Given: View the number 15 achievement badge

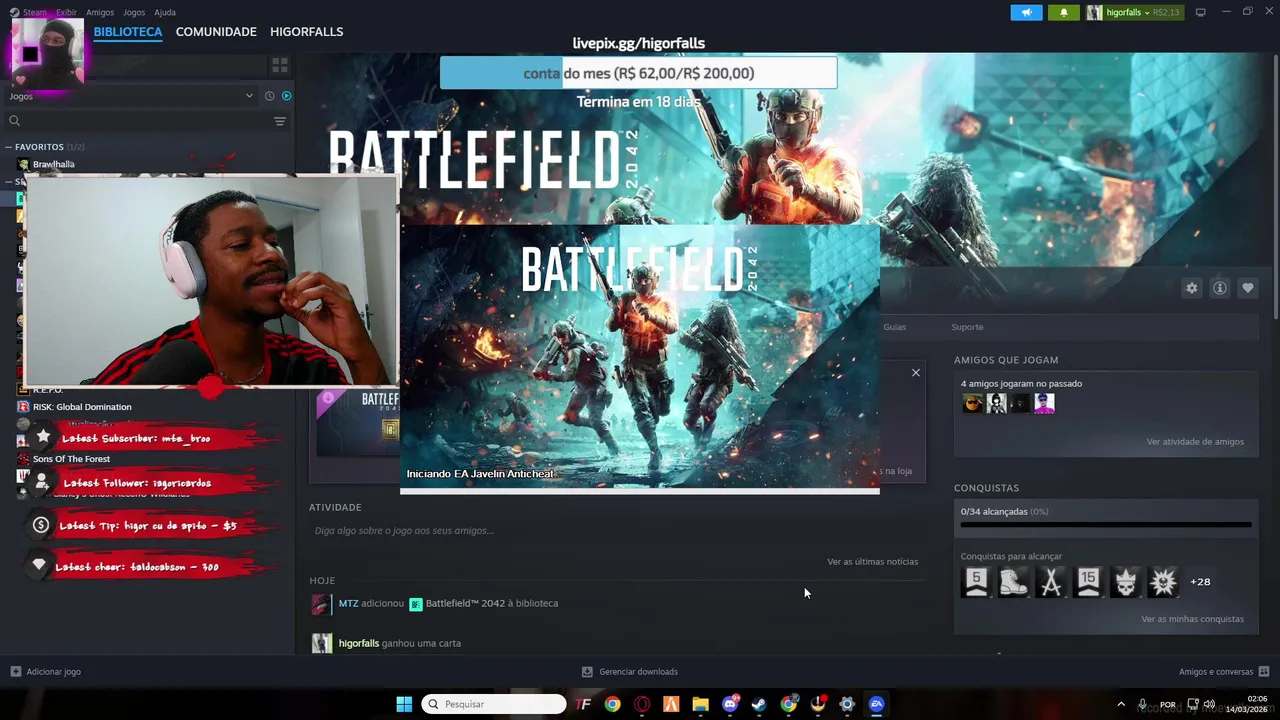Looking at the screenshot, I should [x=1088, y=582].
